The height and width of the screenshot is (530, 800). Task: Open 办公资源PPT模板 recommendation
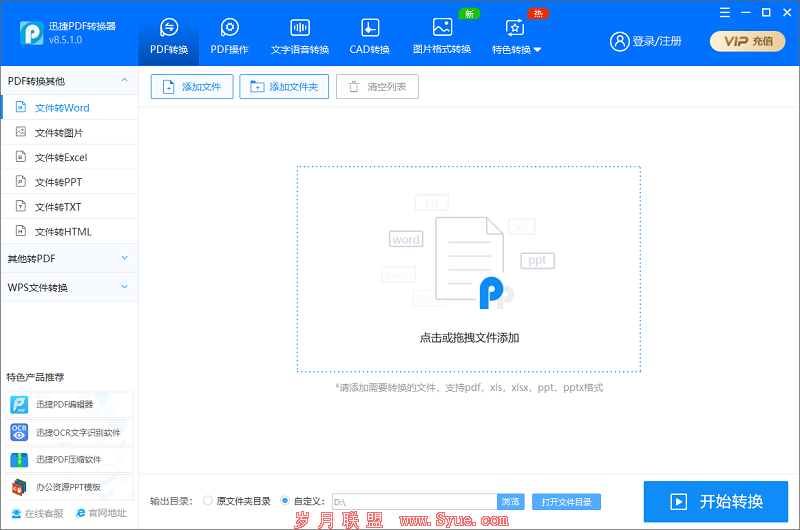point(69,487)
